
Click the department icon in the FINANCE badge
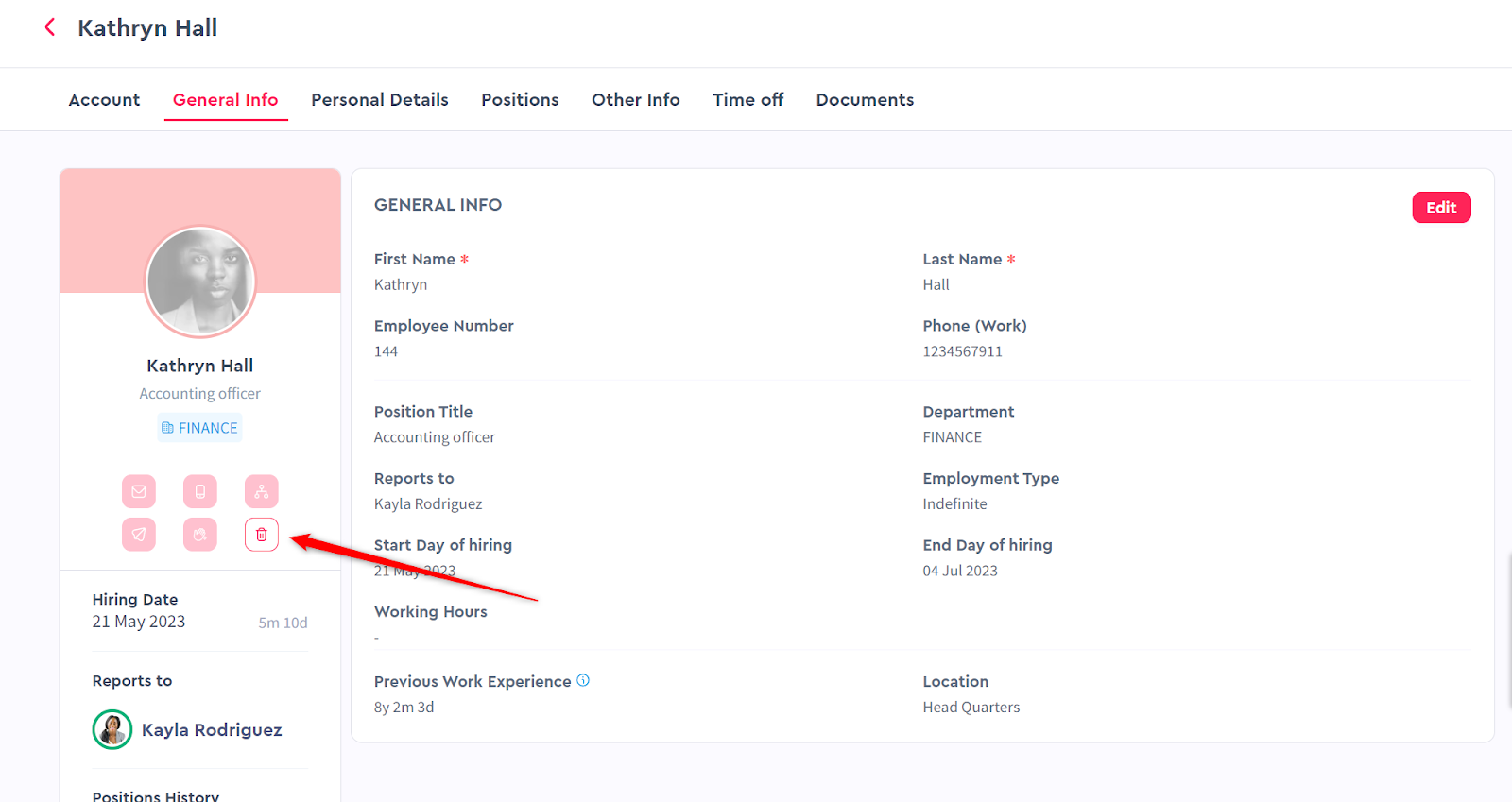point(167,428)
